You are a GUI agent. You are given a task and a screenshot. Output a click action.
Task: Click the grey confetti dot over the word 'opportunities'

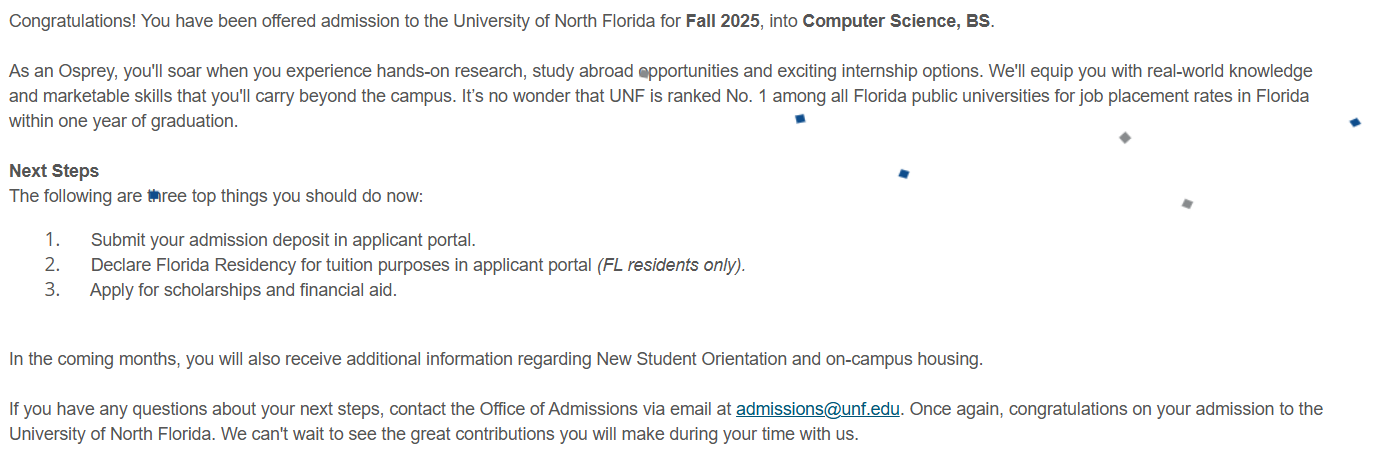[644, 73]
